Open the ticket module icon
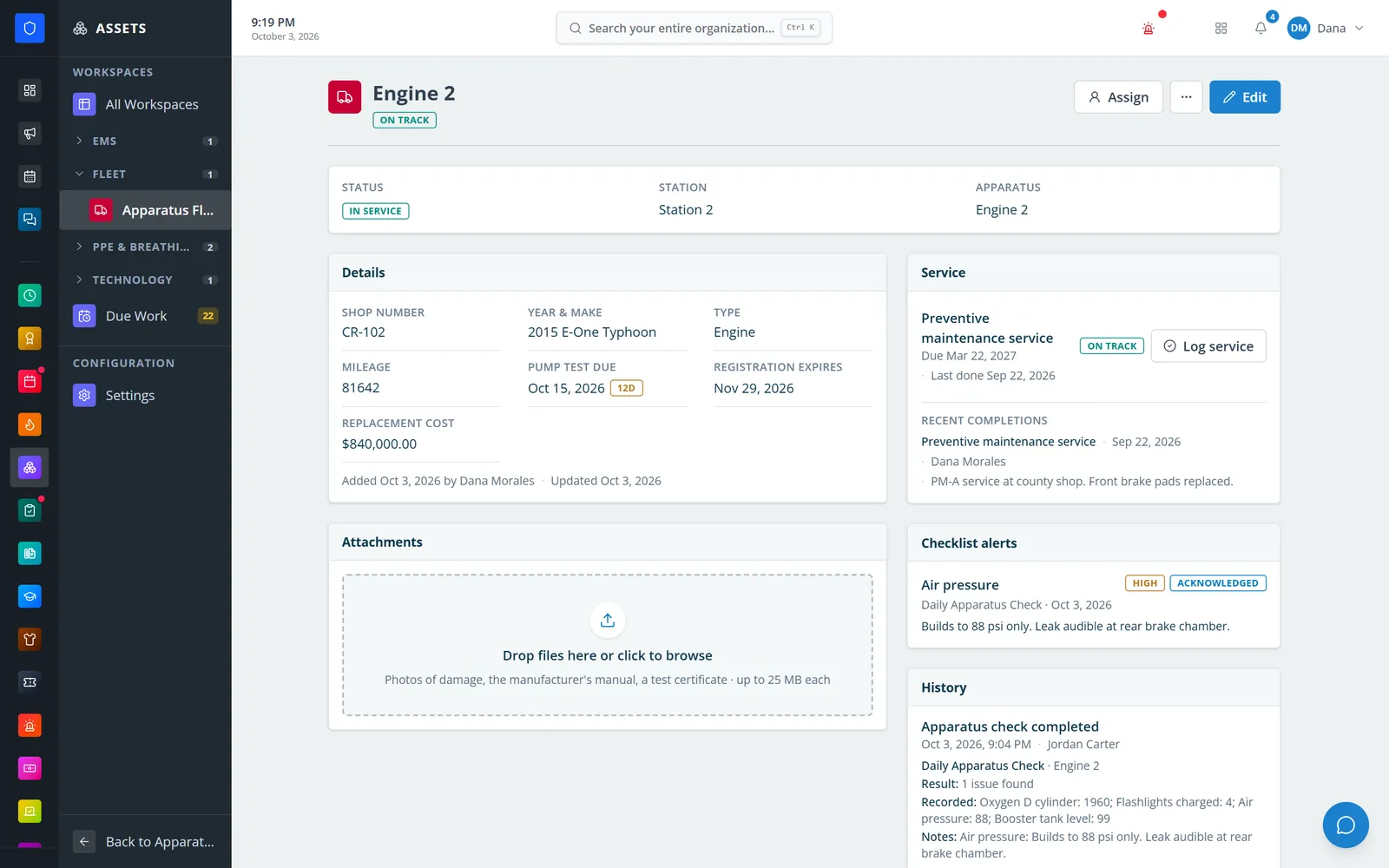This screenshot has height=868, width=1389. pyautogui.click(x=30, y=682)
